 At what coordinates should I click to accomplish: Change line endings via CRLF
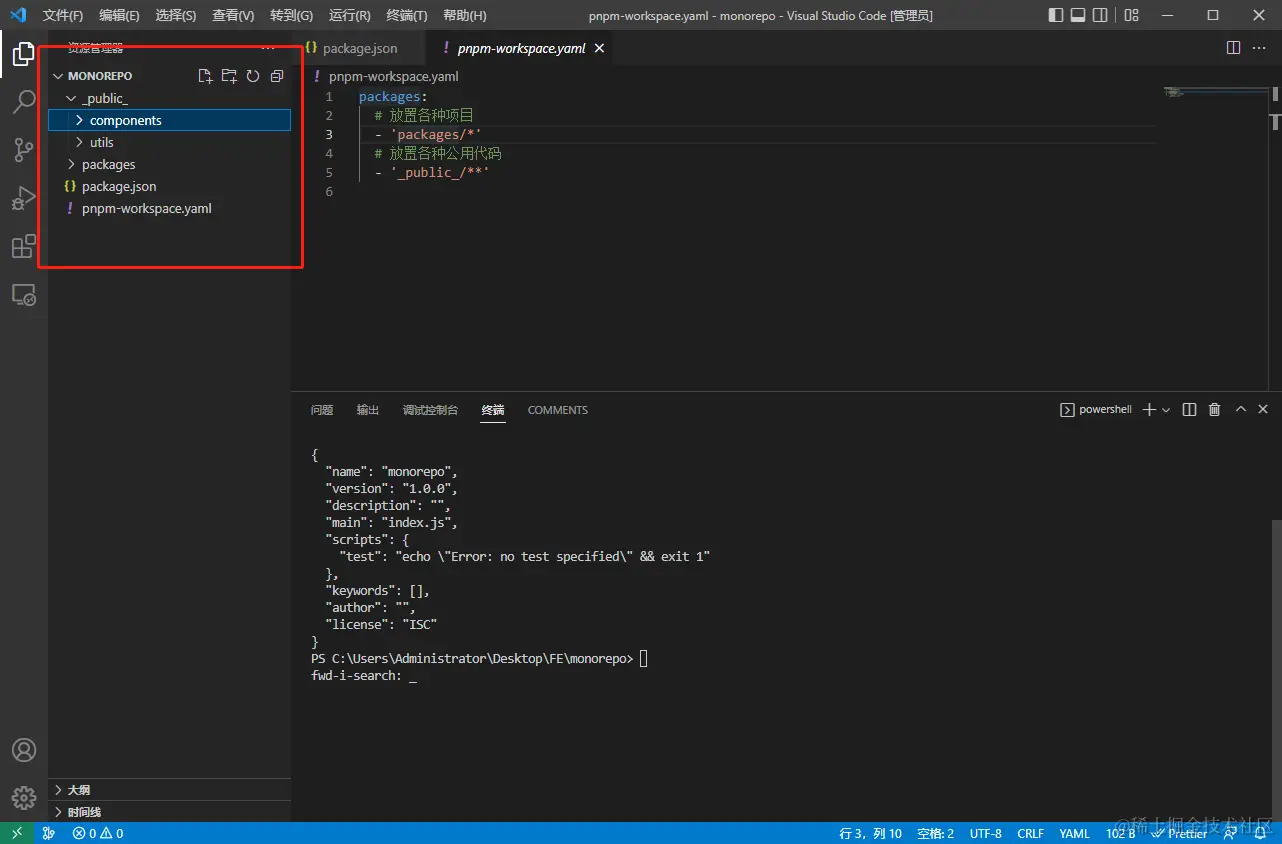[x=1030, y=833]
